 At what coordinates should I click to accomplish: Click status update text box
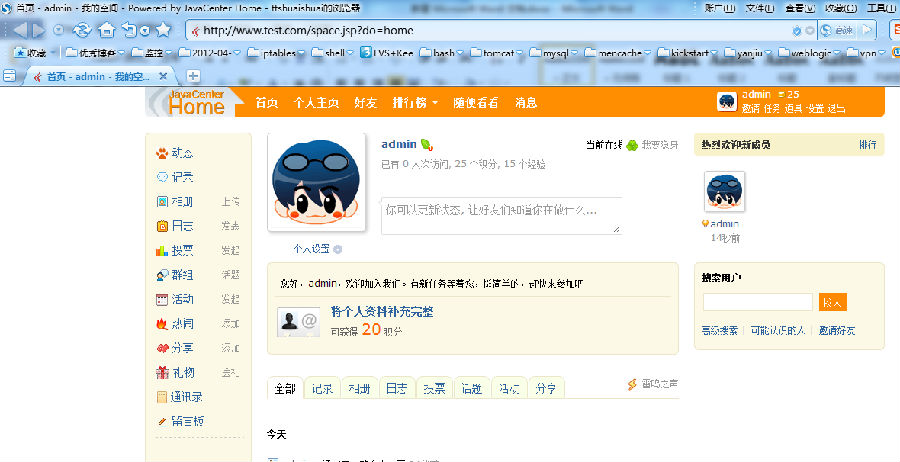[502, 216]
